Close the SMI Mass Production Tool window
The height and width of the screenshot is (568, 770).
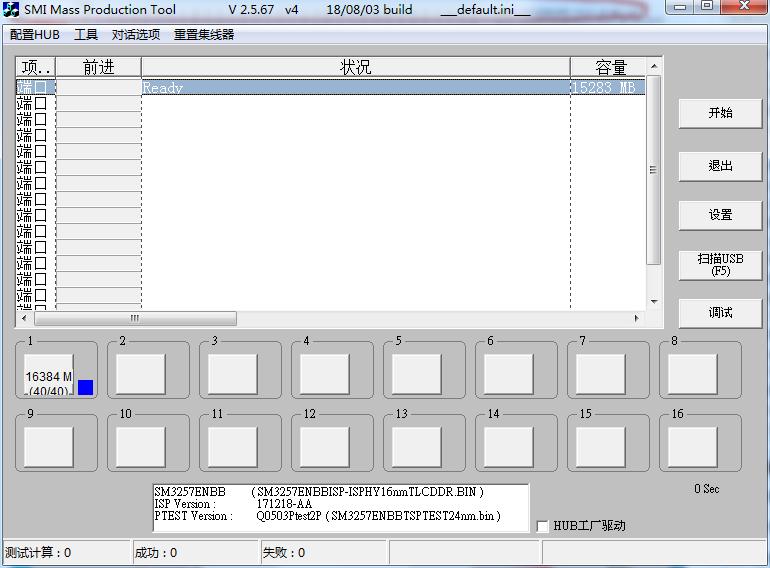[x=744, y=7]
